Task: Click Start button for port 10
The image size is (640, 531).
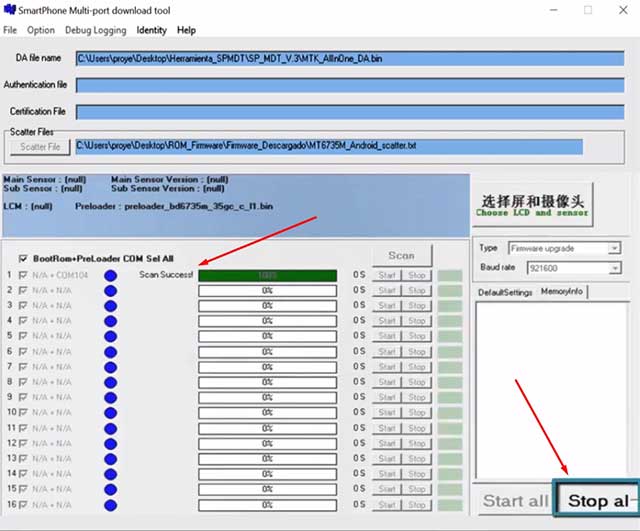Action: click(387, 413)
